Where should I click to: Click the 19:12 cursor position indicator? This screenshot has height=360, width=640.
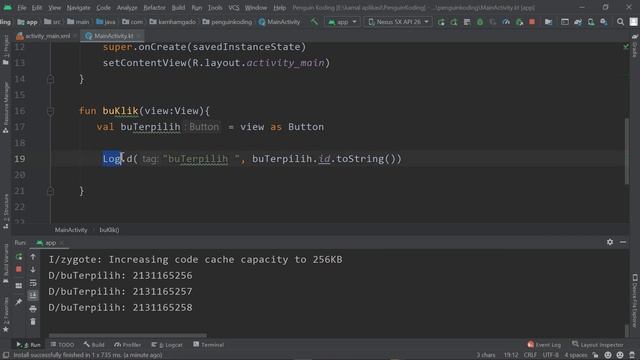click(511, 355)
